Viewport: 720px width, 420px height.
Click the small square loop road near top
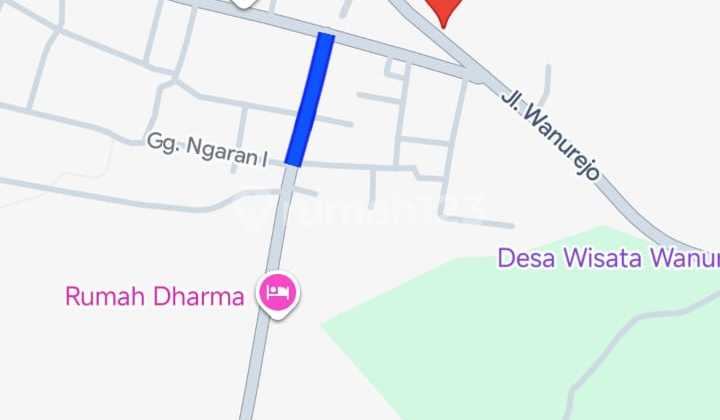(397, 67)
